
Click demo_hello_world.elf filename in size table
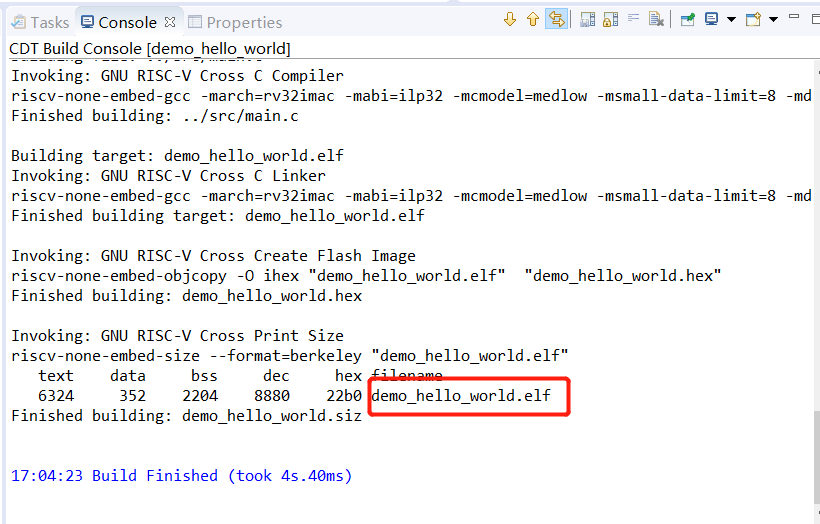coord(461,396)
